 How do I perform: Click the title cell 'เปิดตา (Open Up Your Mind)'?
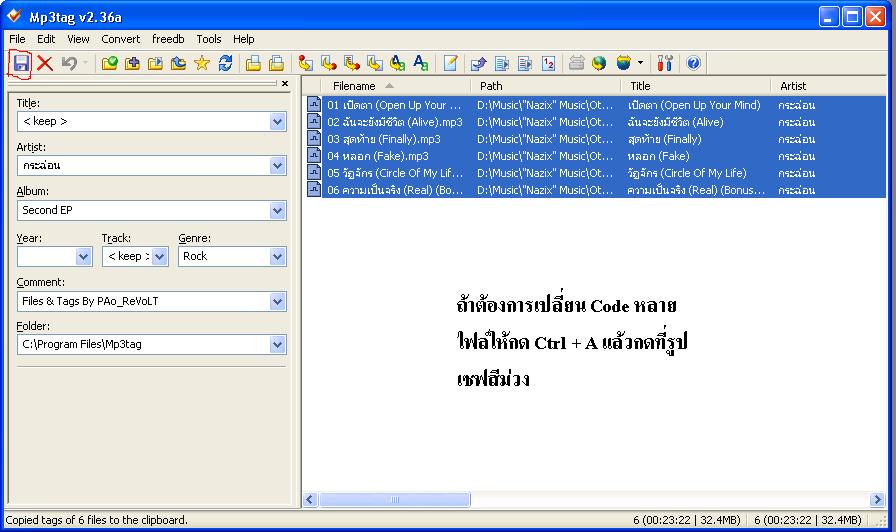point(694,105)
